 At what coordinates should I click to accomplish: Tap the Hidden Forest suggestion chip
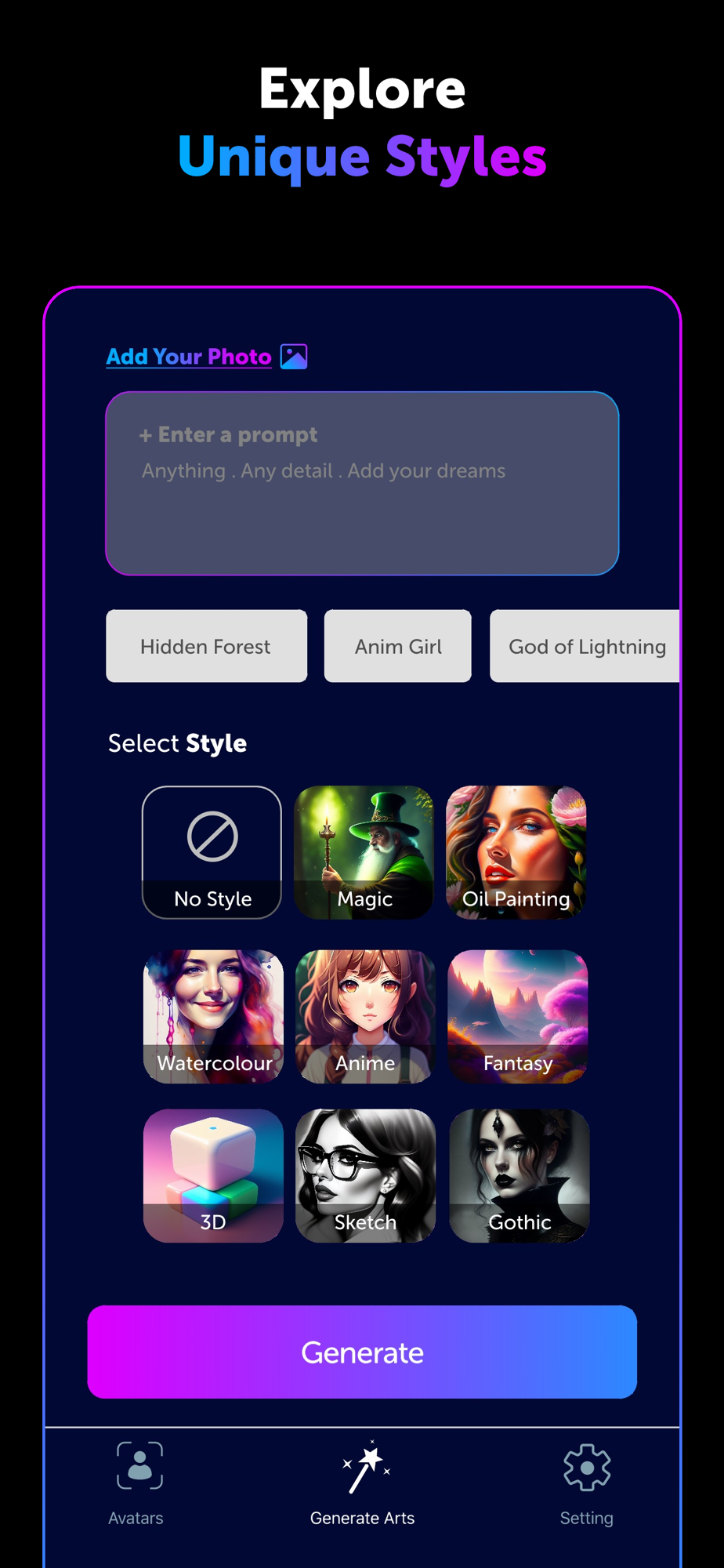pos(207,646)
